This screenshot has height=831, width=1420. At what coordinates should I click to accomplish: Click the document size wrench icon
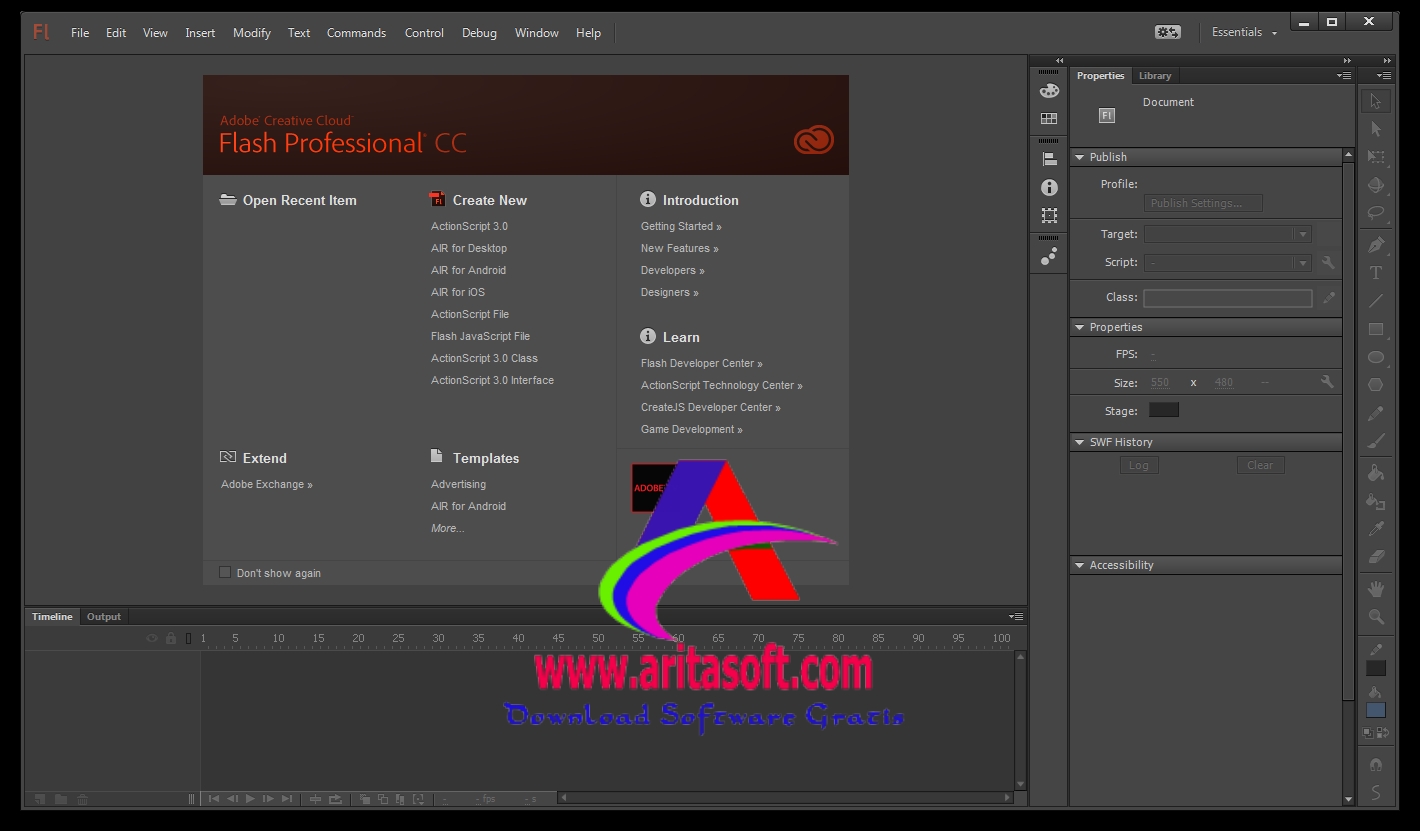click(1327, 382)
